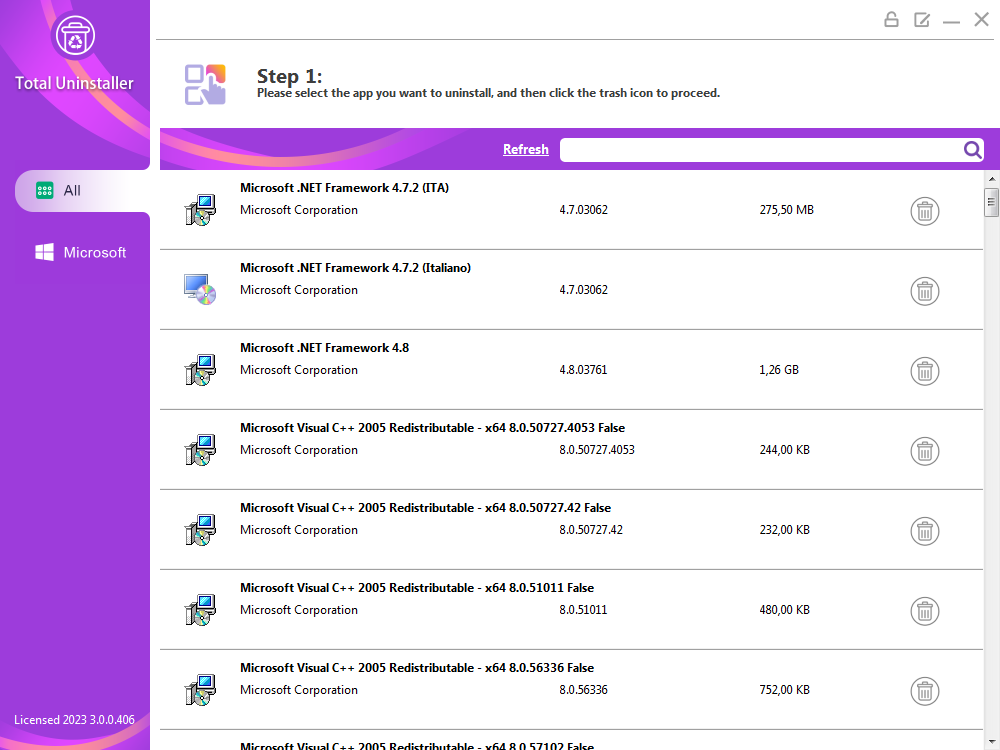Uninstall Visual C++ 2005 x64 8.0.51011 via trash icon
This screenshot has width=1000, height=750.
(x=925, y=611)
